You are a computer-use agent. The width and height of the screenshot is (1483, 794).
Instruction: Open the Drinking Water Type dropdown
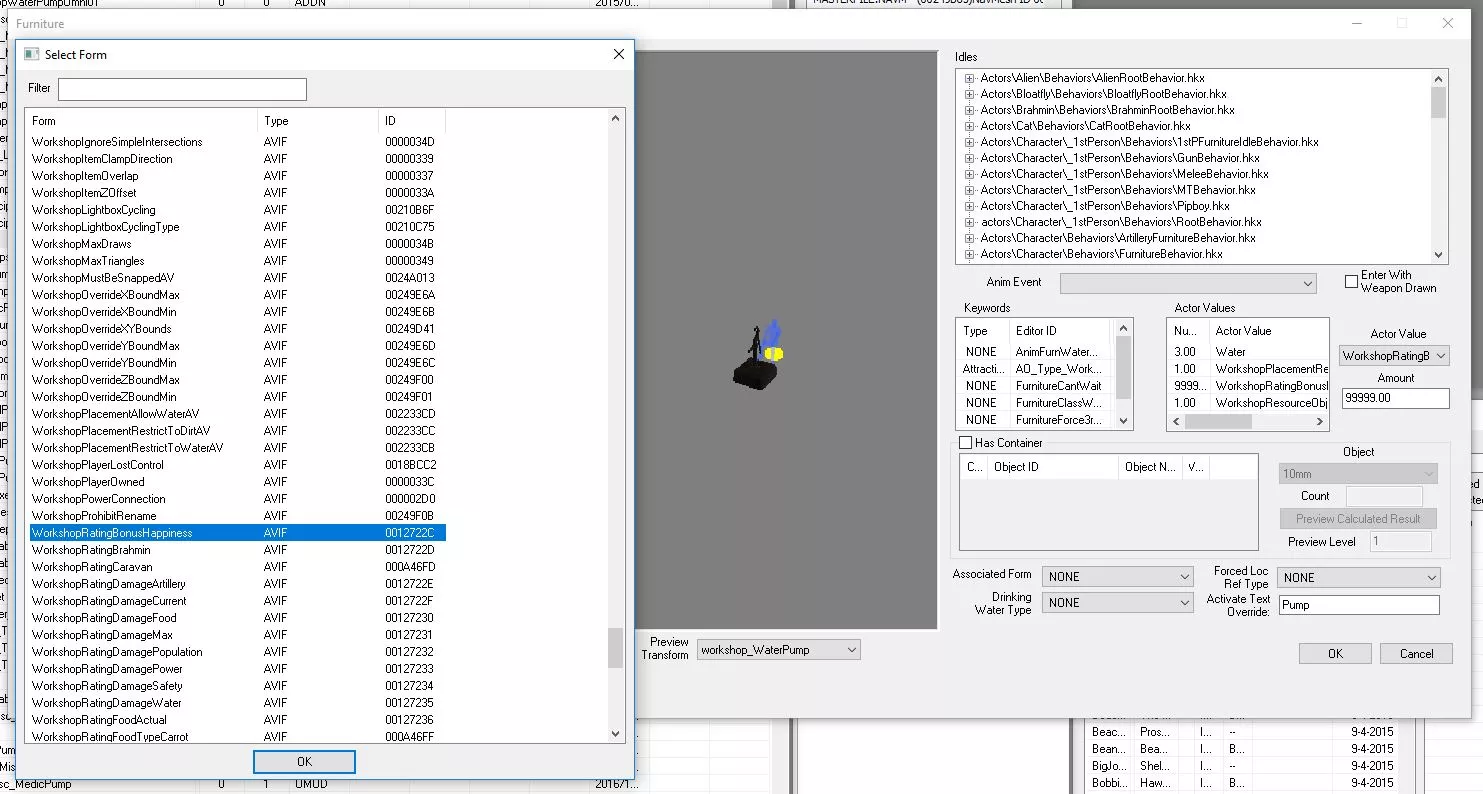[1117, 603]
